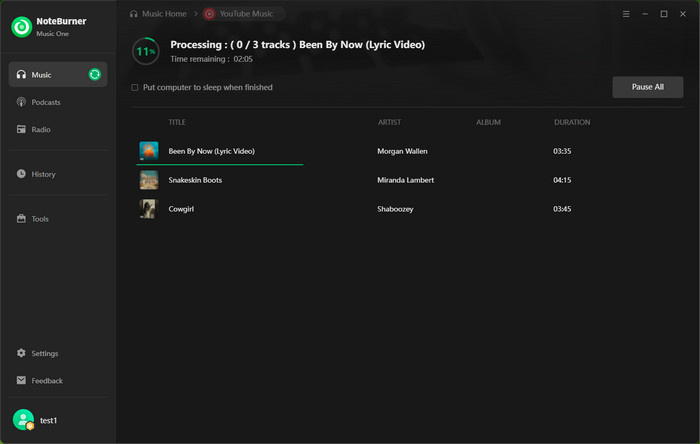Close the NoteBurner window
The image size is (700, 444).
(683, 14)
